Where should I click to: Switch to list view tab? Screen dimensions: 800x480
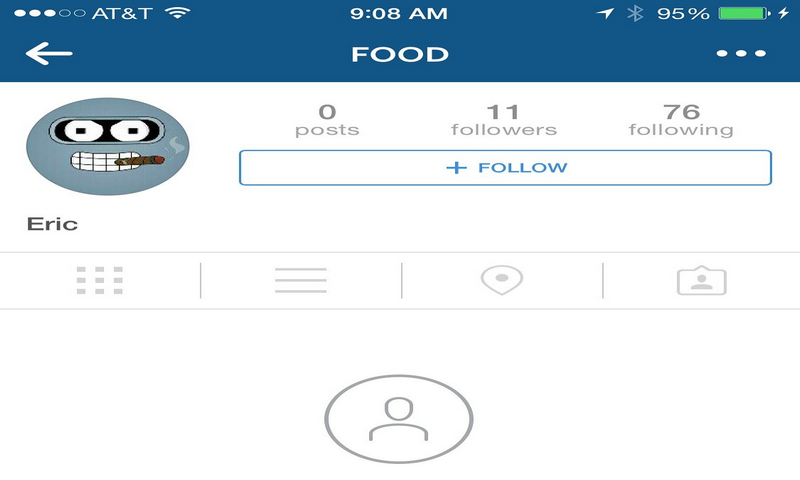click(x=301, y=280)
